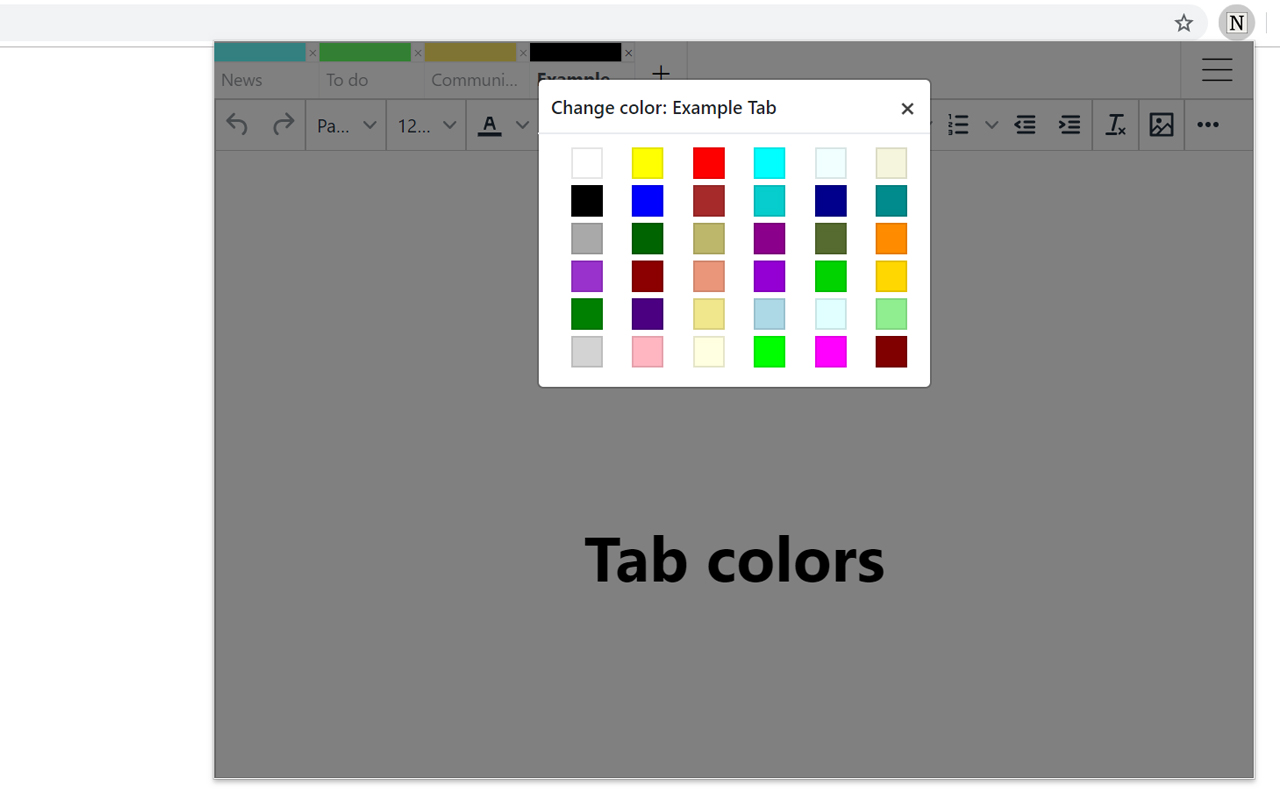Screen dimensions: 1280x800
Task: Expand the text color arrow
Action: coord(522,125)
